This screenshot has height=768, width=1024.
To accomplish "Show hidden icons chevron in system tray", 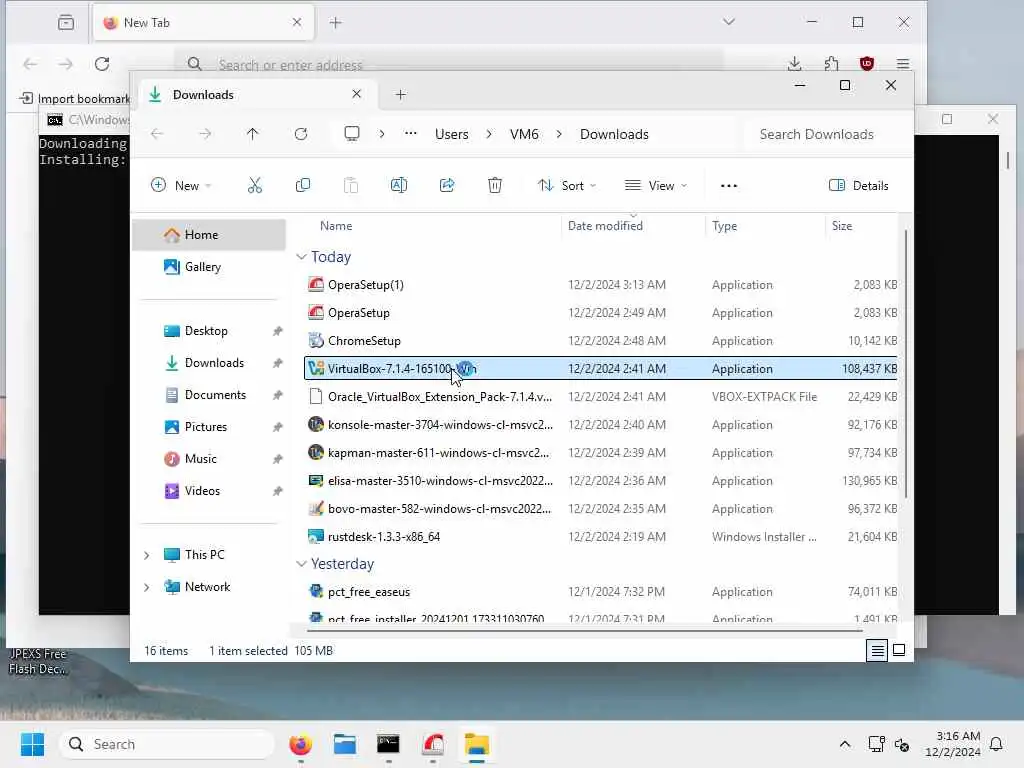I will pos(844,744).
